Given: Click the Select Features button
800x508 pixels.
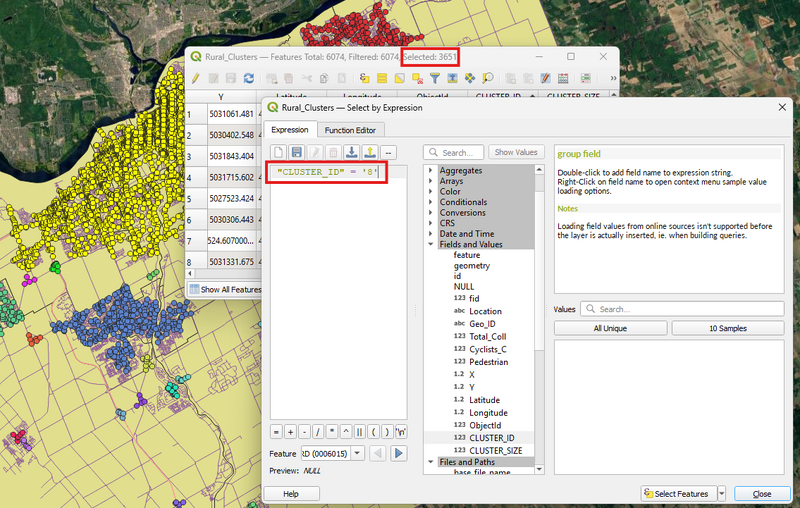Looking at the screenshot, I should click(679, 493).
